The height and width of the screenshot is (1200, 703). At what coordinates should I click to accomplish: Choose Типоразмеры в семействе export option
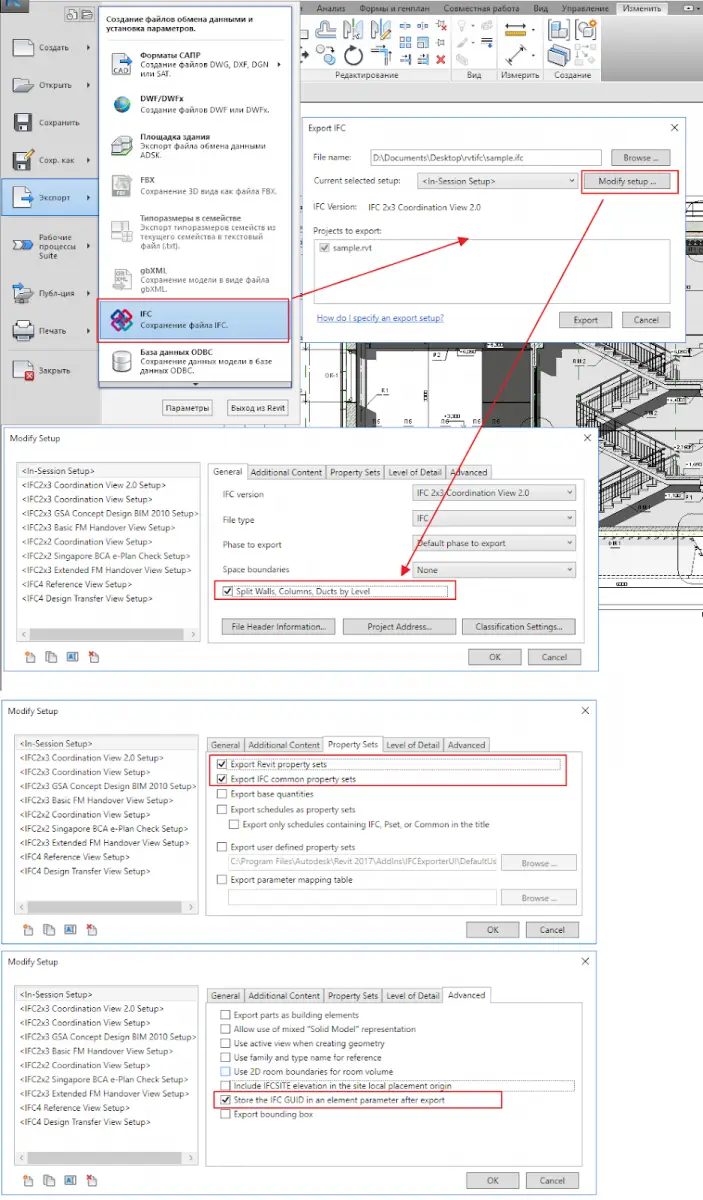point(195,231)
